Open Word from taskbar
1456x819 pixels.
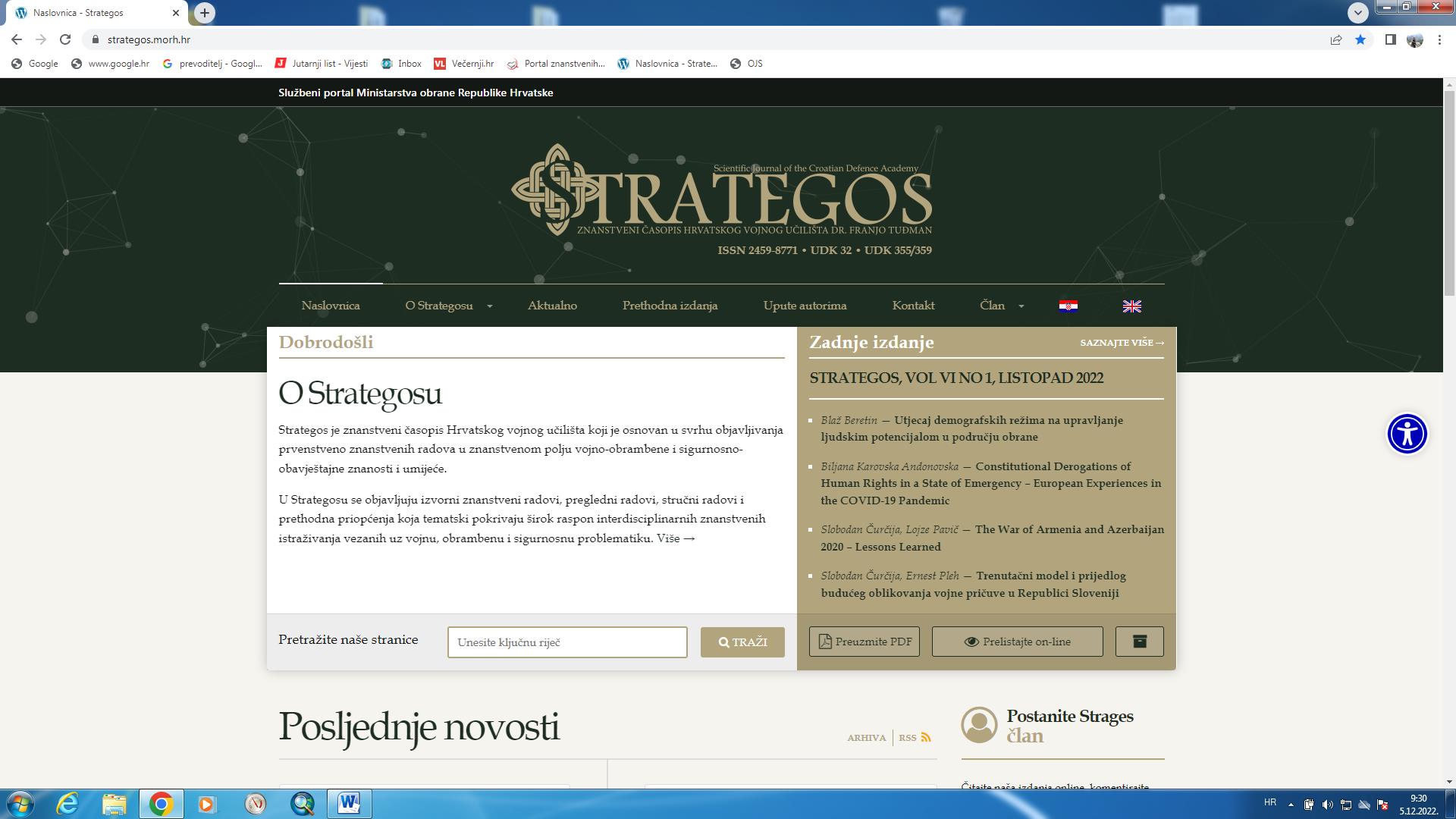click(349, 804)
